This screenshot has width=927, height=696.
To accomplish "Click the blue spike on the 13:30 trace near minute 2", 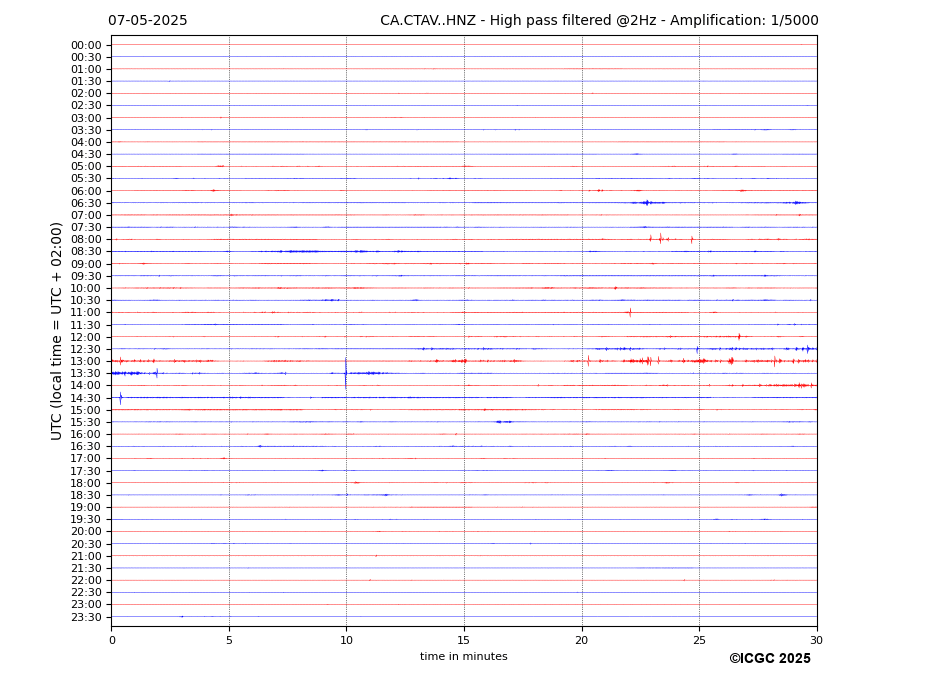I will click(157, 373).
